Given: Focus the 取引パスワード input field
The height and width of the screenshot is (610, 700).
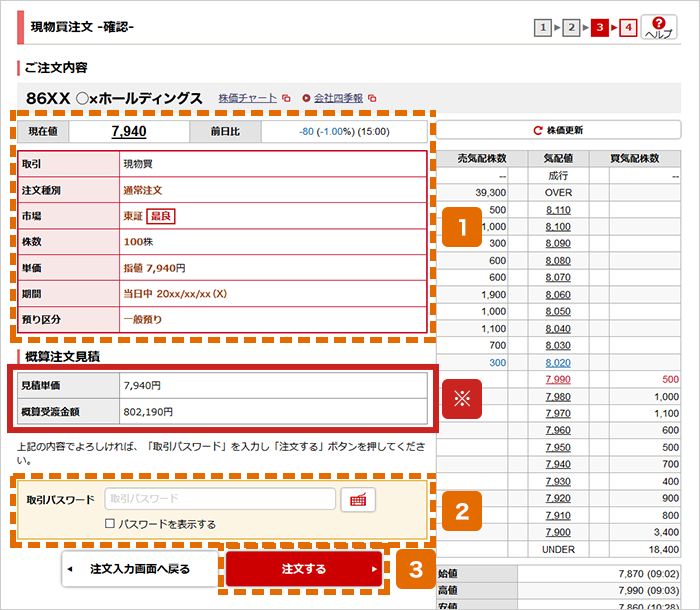Looking at the screenshot, I should [220, 499].
